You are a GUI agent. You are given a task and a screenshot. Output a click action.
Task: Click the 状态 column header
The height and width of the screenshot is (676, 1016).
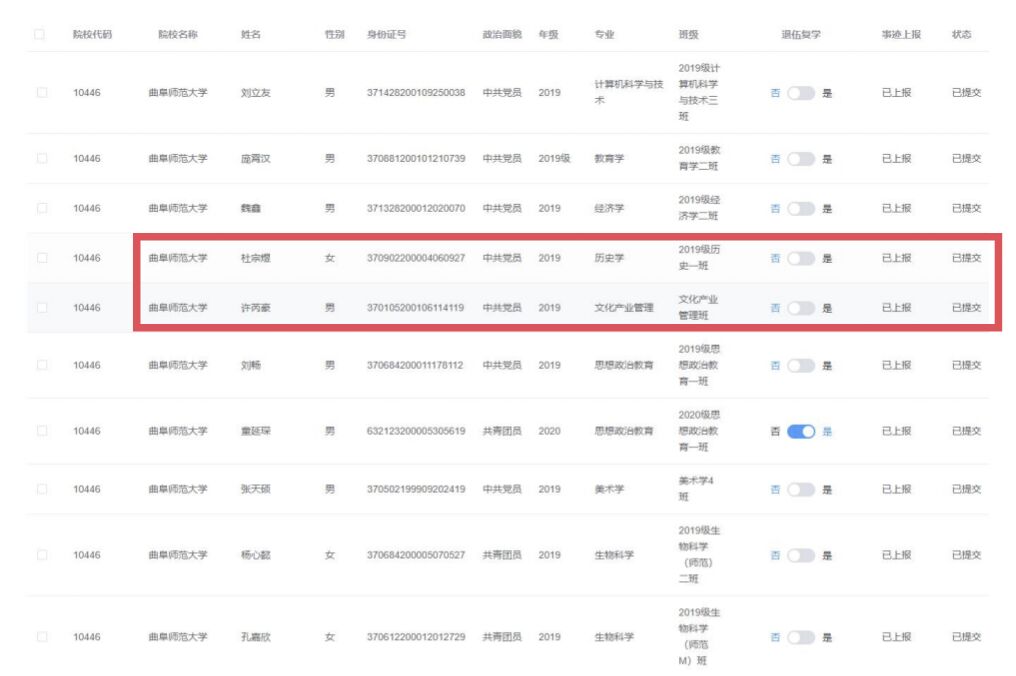coord(961,35)
